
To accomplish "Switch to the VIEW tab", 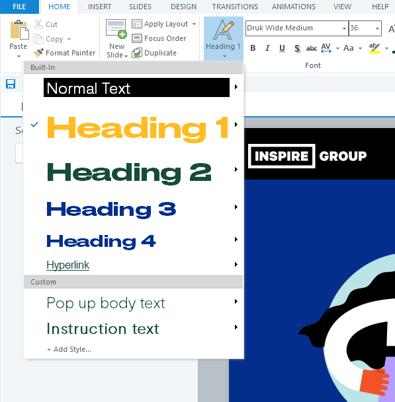I will point(342,7).
